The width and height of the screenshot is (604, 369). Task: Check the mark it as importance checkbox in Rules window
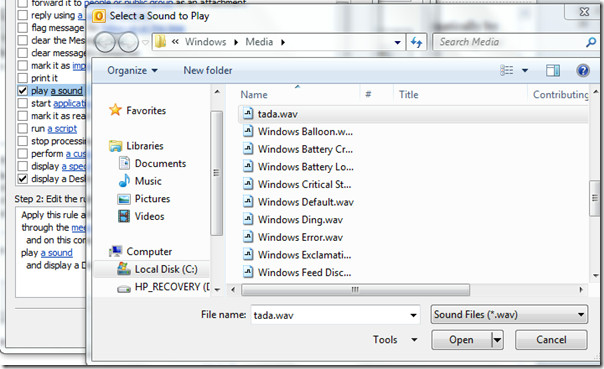tap(23, 65)
